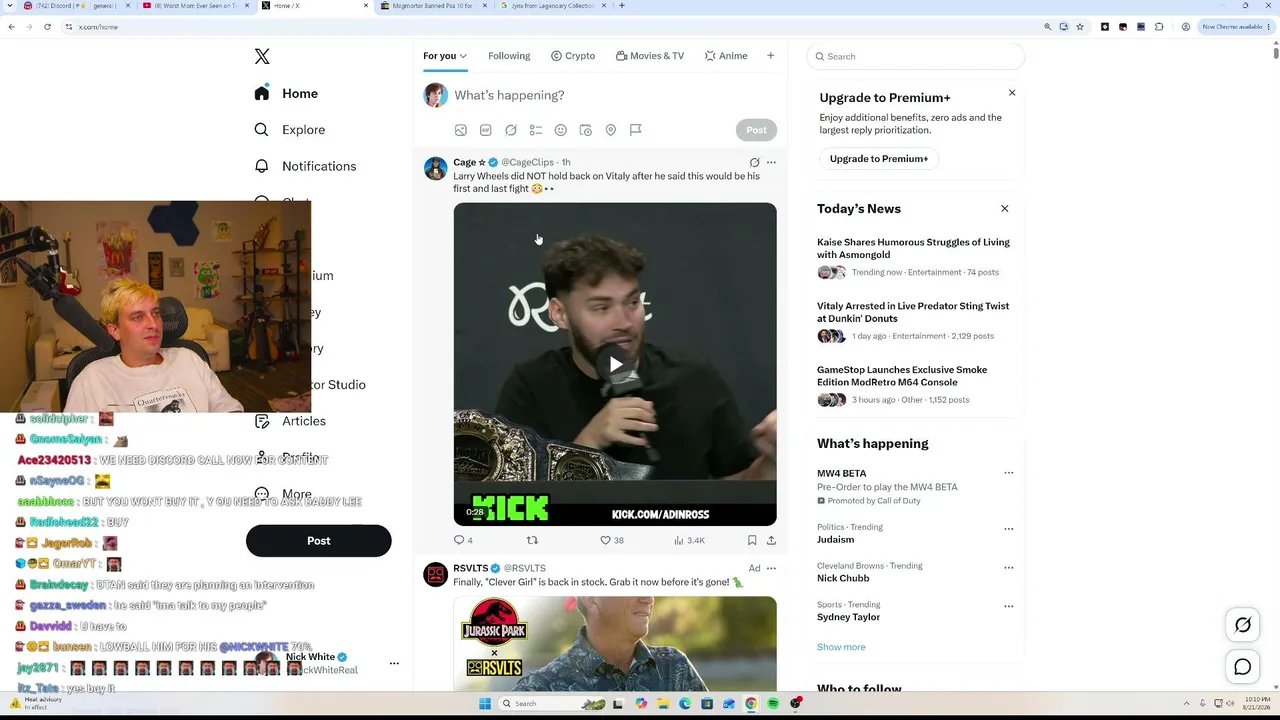The width and height of the screenshot is (1280, 720).
Task: Open options for the MW4 BETA trend
Action: [1008, 473]
